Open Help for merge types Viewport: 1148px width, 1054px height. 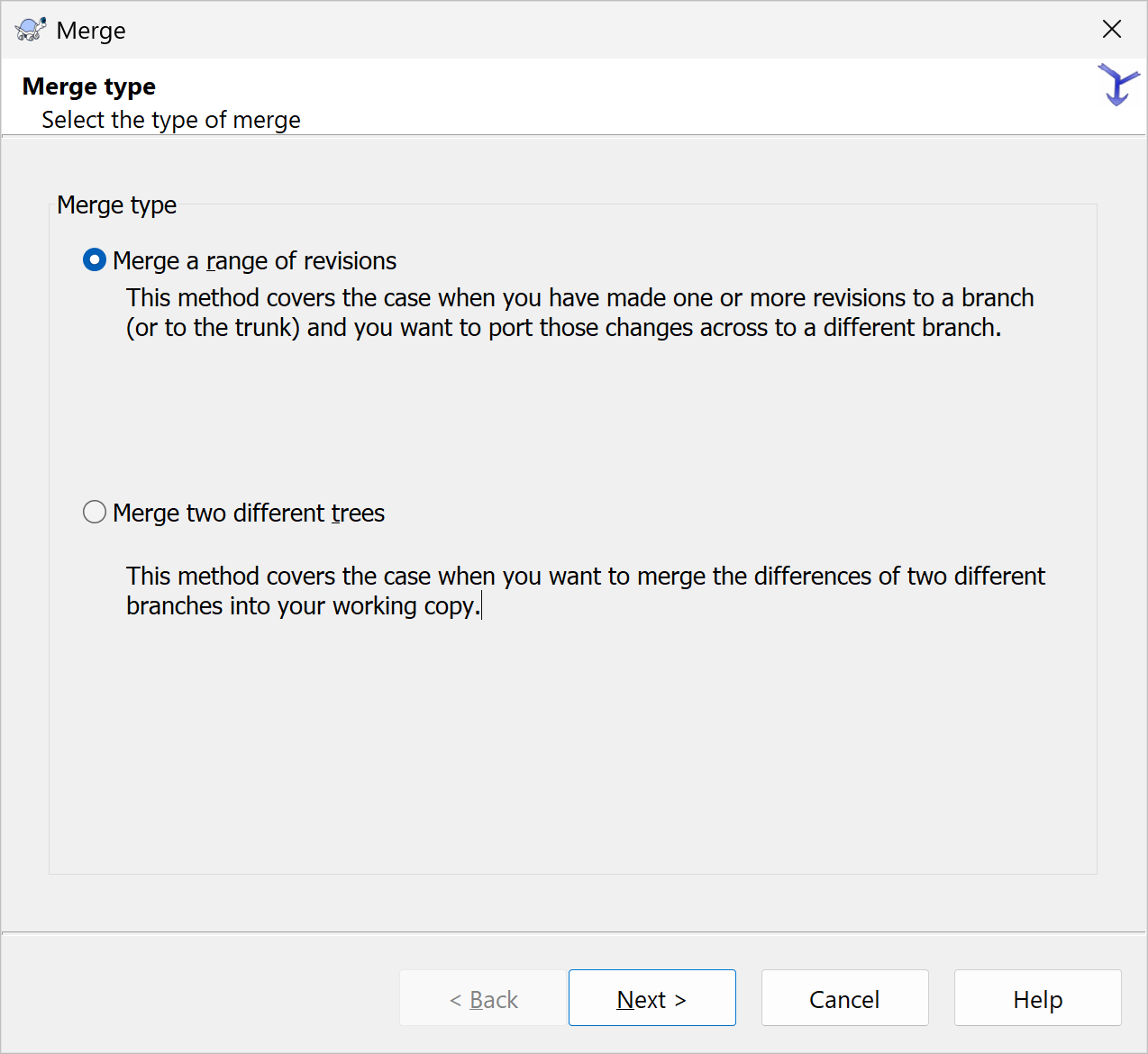point(1038,998)
